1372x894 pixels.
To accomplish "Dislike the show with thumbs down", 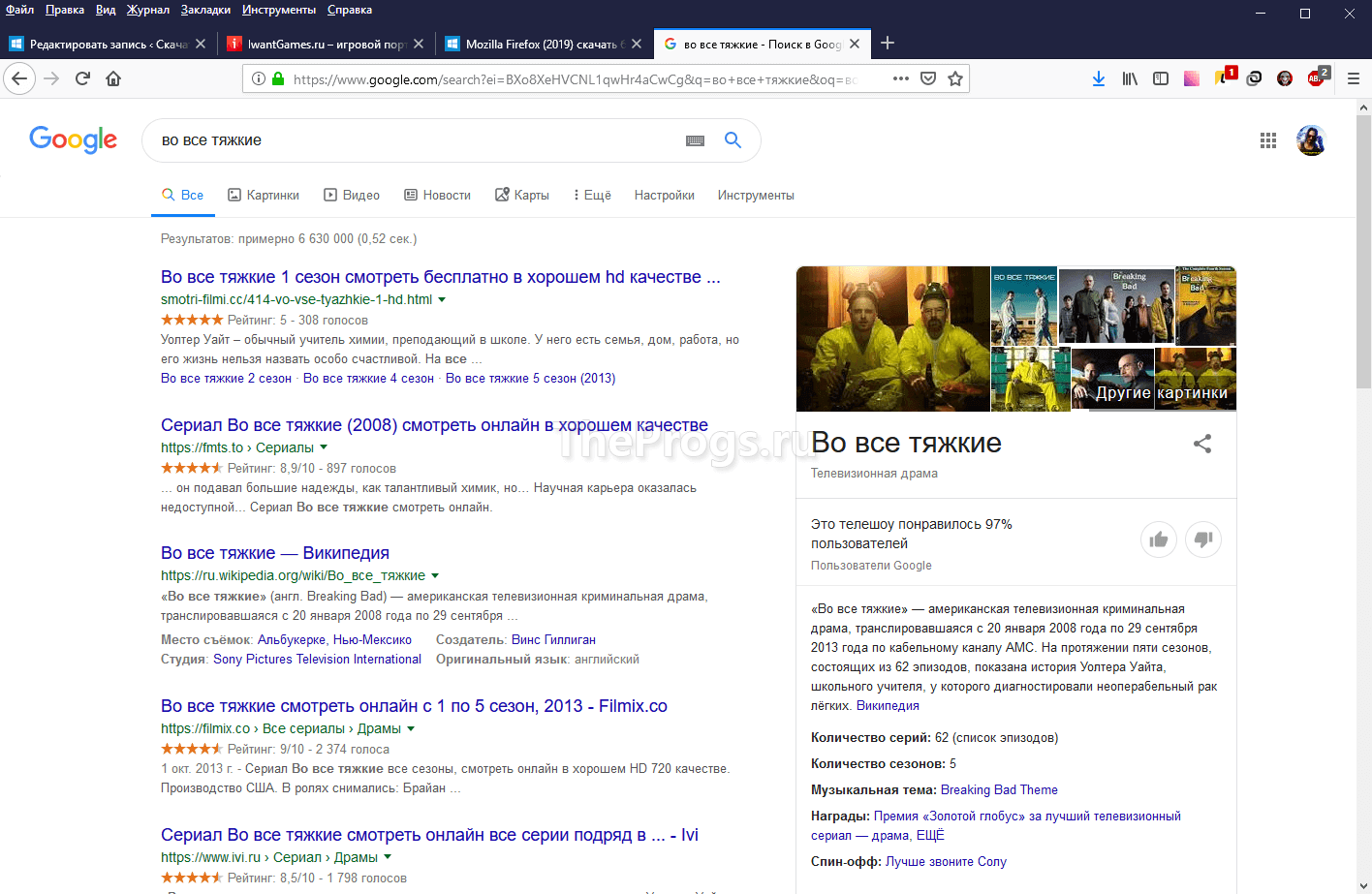I will 1203,539.
